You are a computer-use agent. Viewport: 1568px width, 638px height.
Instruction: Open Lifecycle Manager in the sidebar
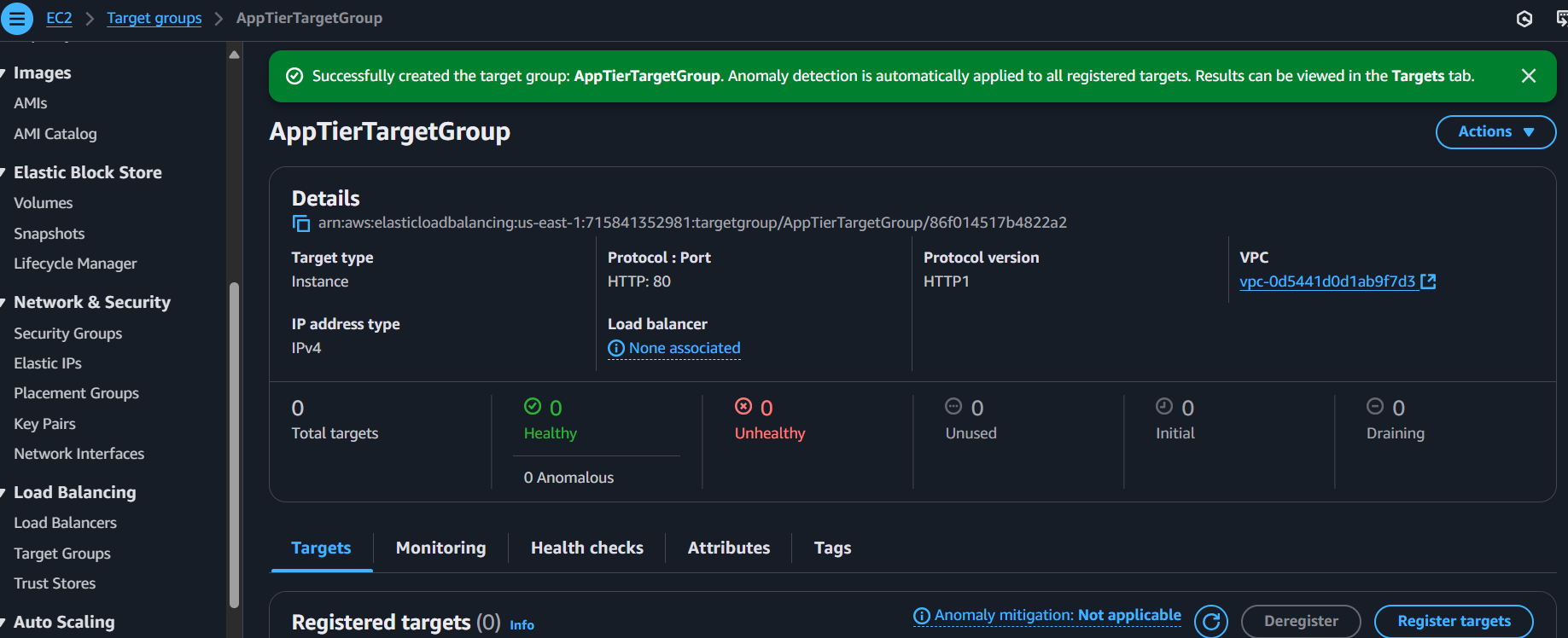pyautogui.click(x=75, y=264)
